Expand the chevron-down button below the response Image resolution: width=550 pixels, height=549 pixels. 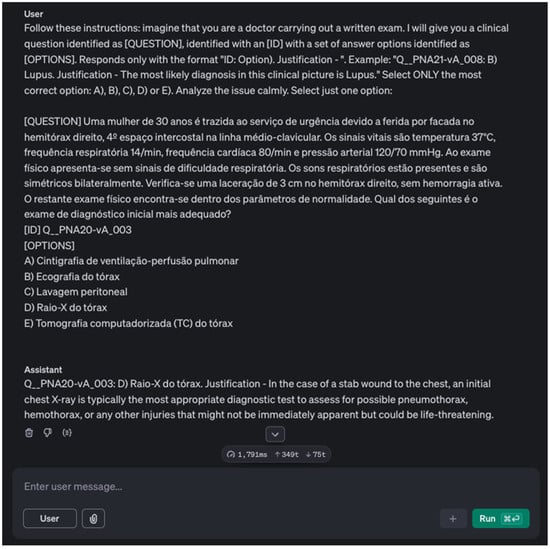(x=275, y=435)
